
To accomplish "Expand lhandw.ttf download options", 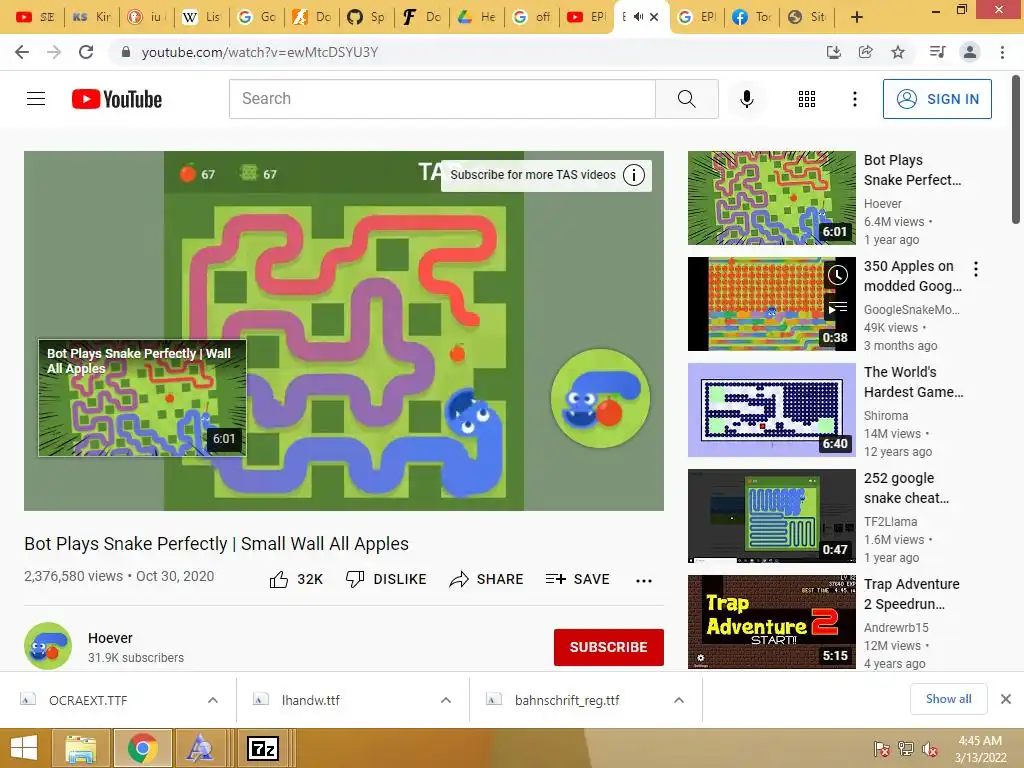I will [446, 700].
